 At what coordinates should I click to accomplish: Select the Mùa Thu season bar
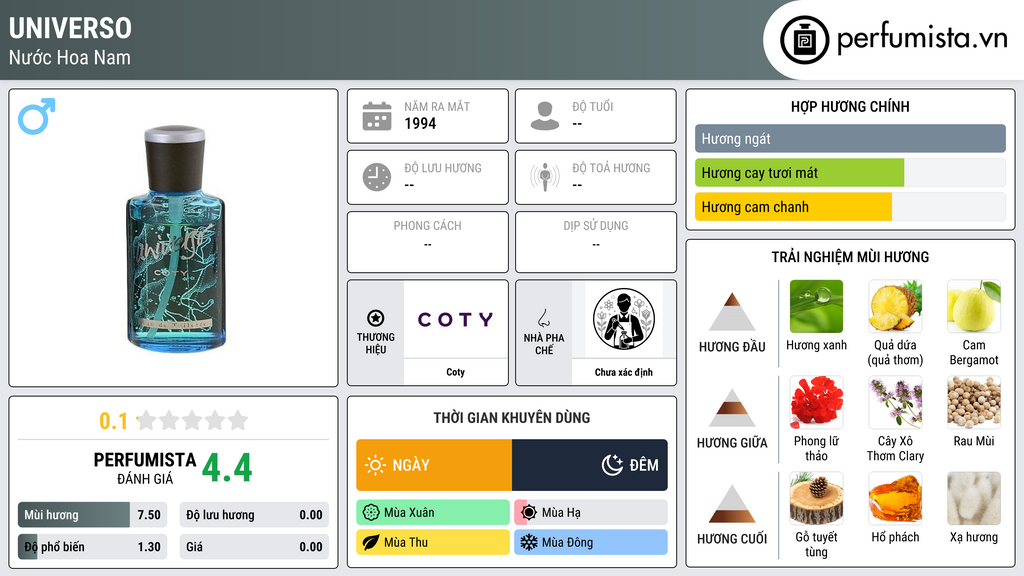pyautogui.click(x=433, y=542)
